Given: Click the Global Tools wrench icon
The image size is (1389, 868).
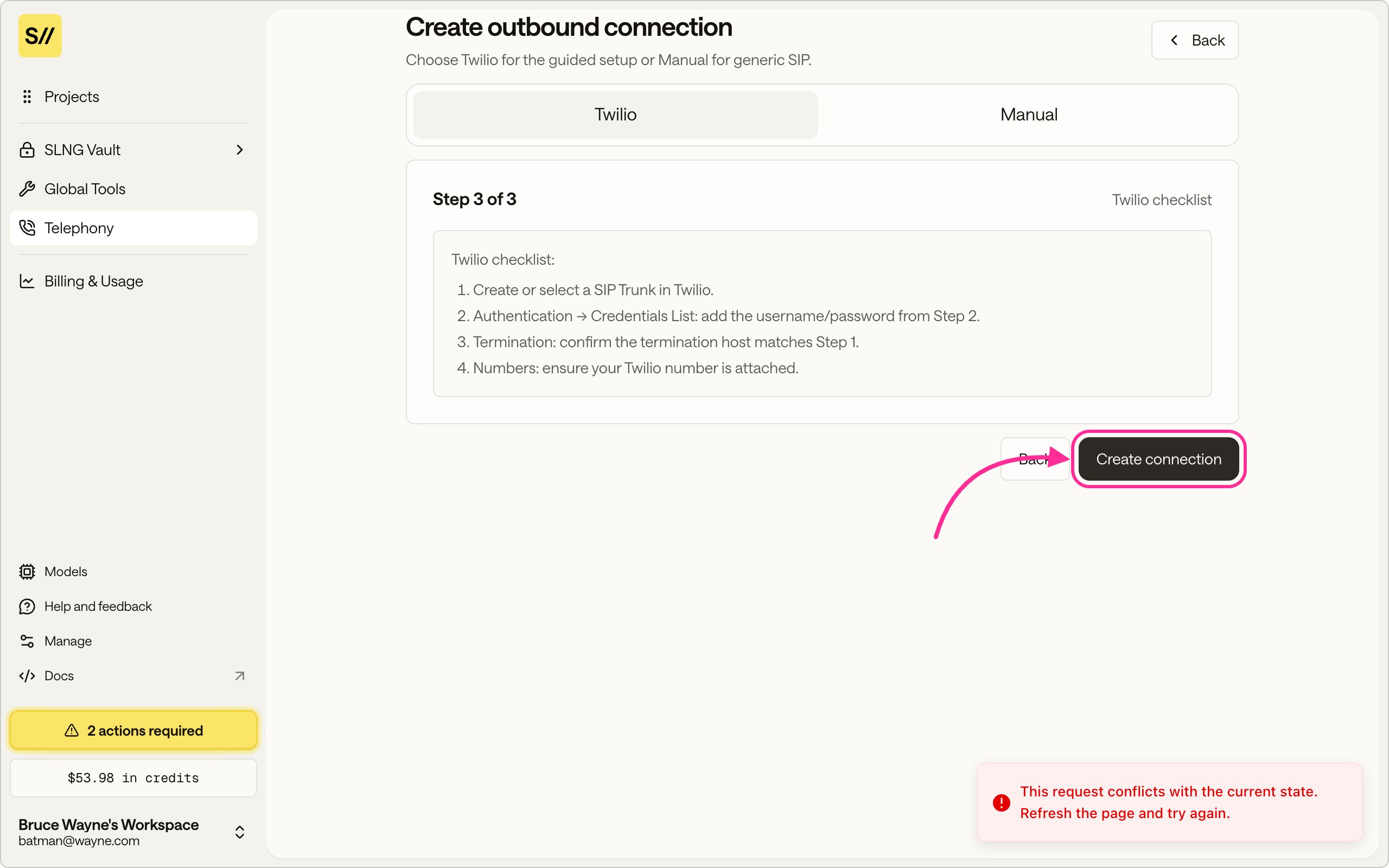Looking at the screenshot, I should (27, 189).
